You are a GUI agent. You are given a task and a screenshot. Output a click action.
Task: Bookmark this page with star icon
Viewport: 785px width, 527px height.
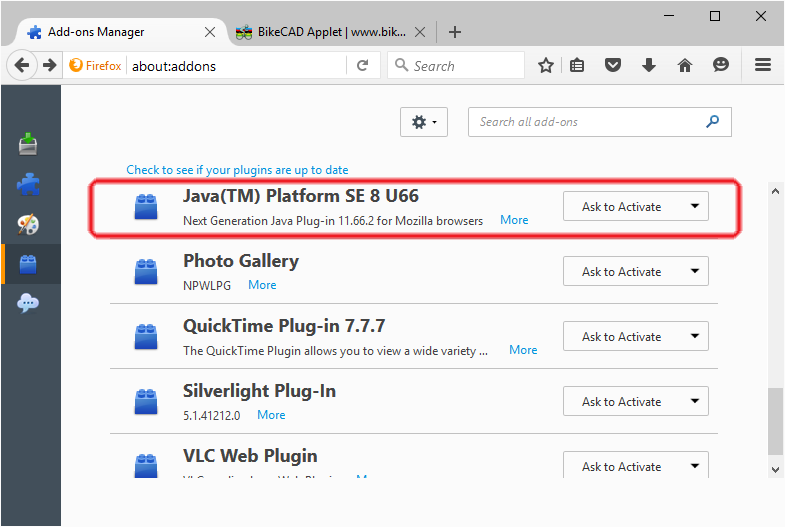click(546, 65)
